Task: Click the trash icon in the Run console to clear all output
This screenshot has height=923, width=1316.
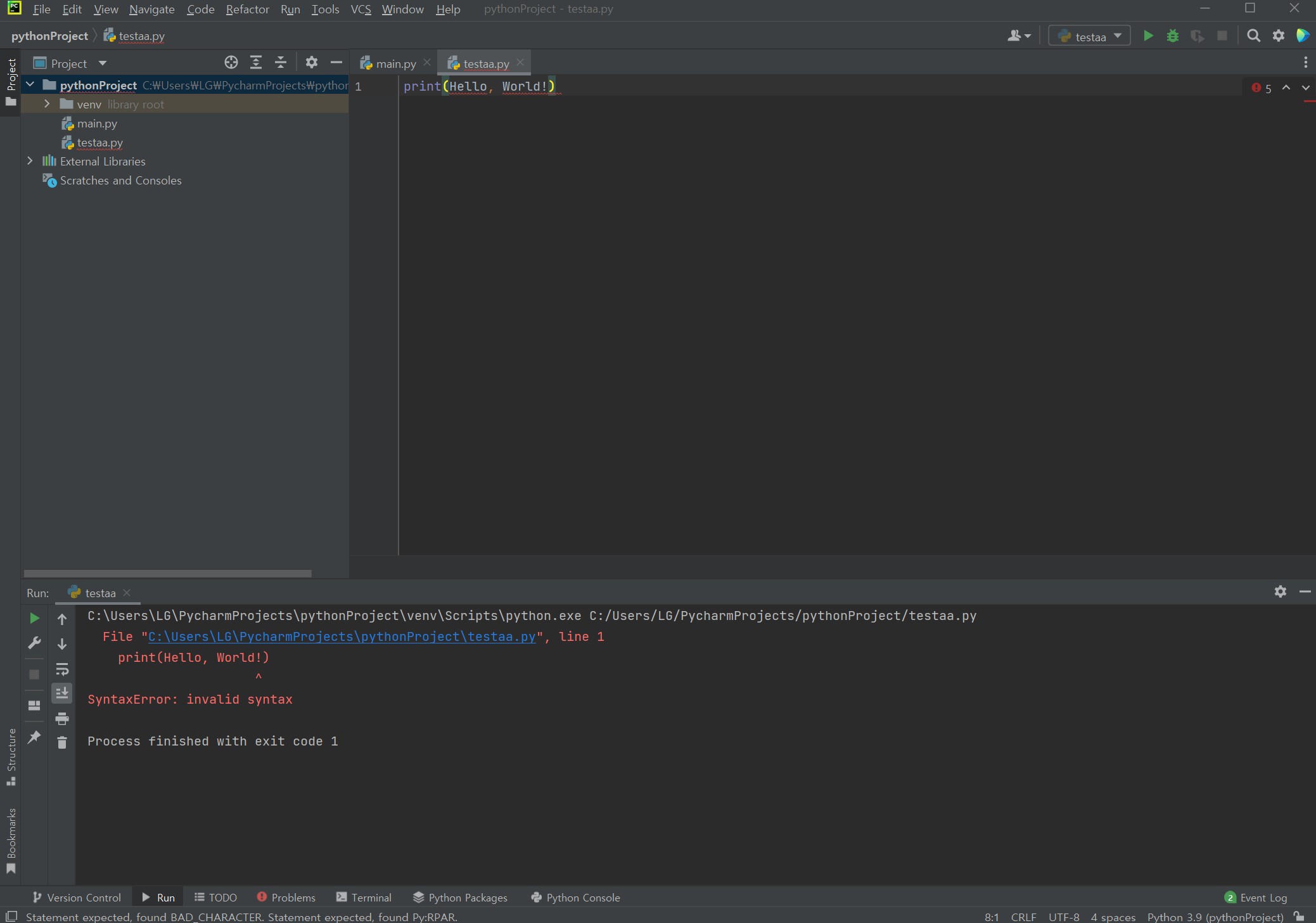Action: click(x=62, y=742)
